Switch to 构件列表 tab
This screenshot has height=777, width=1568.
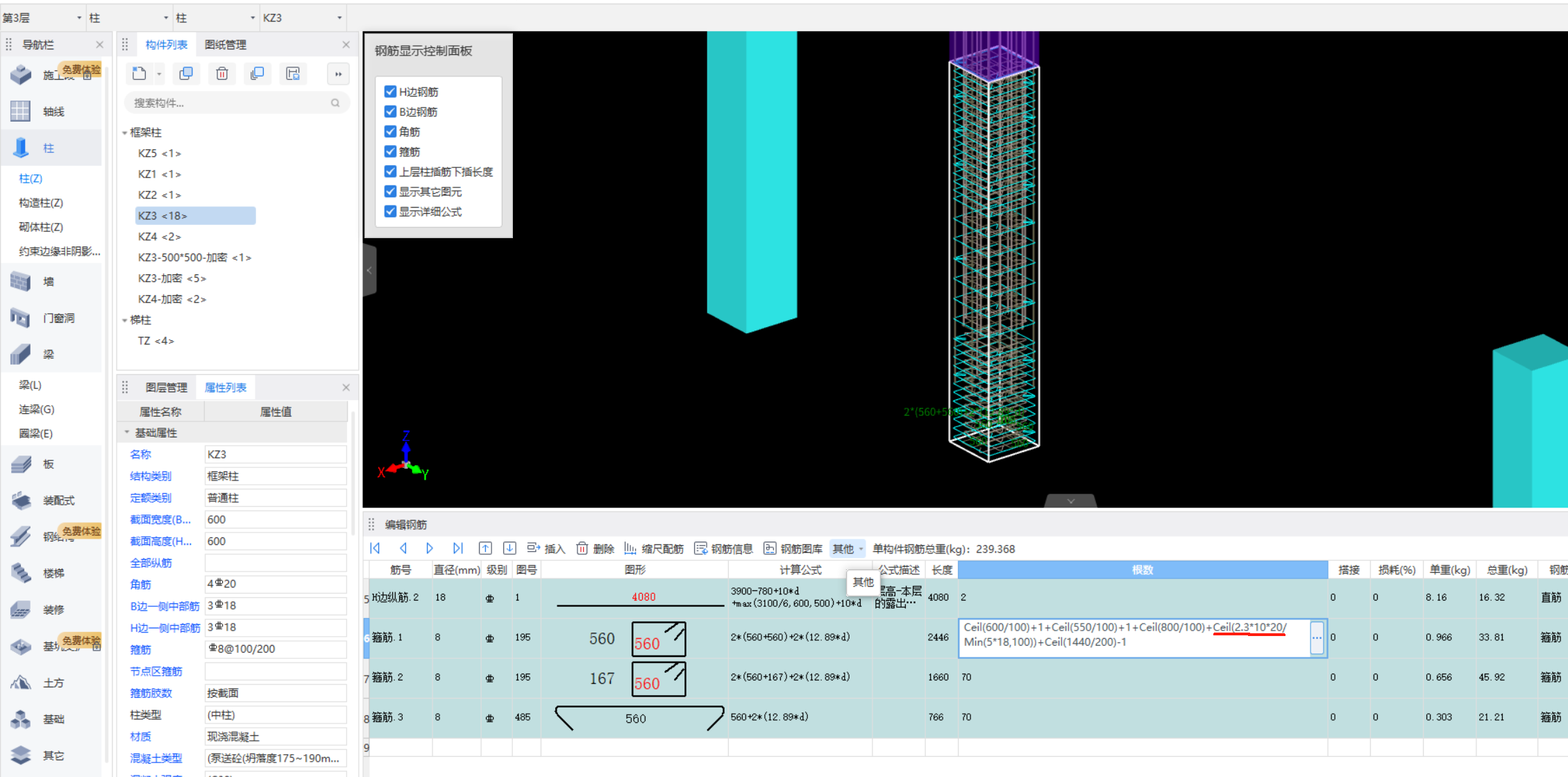pos(167,44)
